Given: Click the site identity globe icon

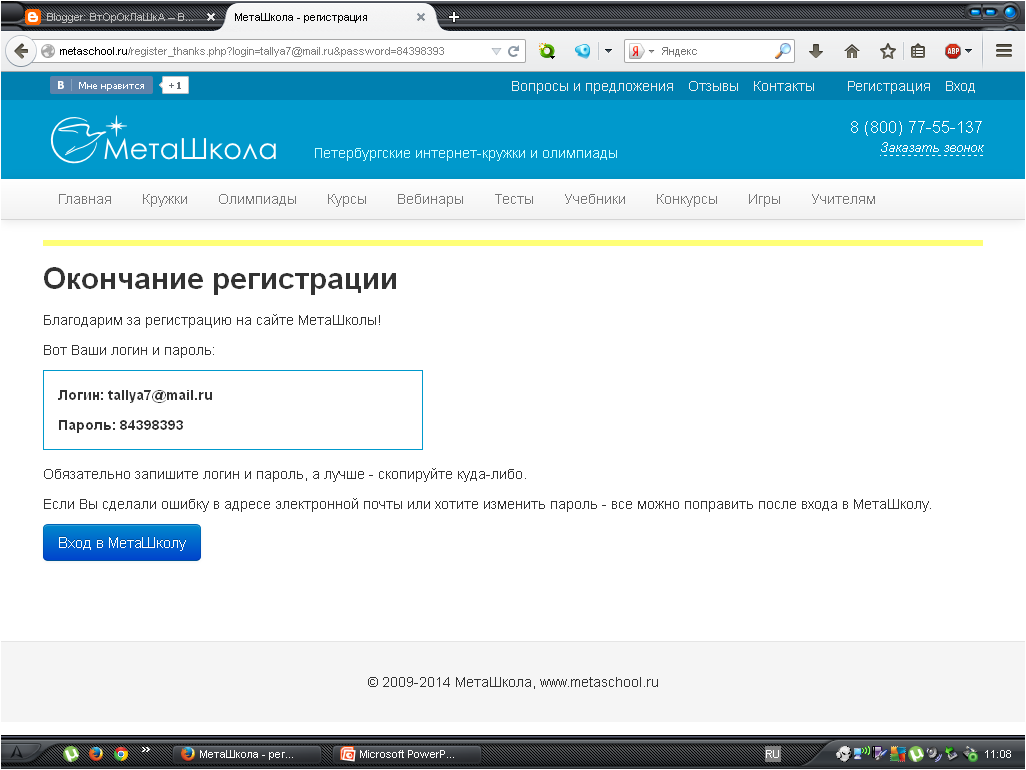Looking at the screenshot, I should (48, 51).
